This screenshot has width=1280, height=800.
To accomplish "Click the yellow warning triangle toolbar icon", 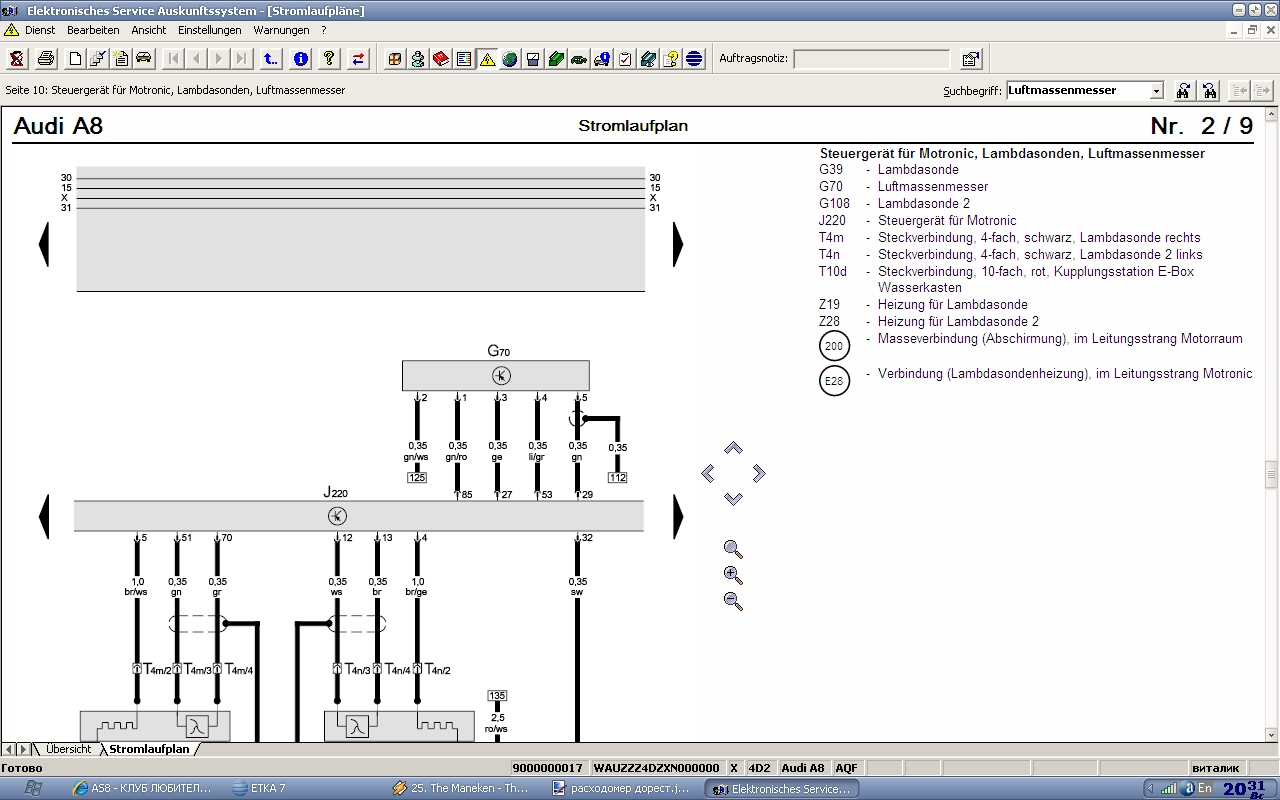I will point(487,59).
